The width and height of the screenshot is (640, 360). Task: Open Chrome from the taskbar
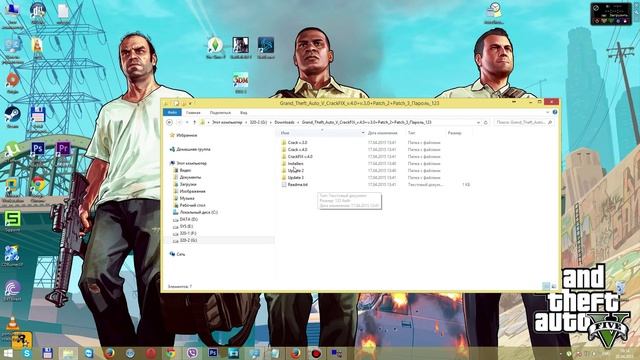(x=171, y=353)
